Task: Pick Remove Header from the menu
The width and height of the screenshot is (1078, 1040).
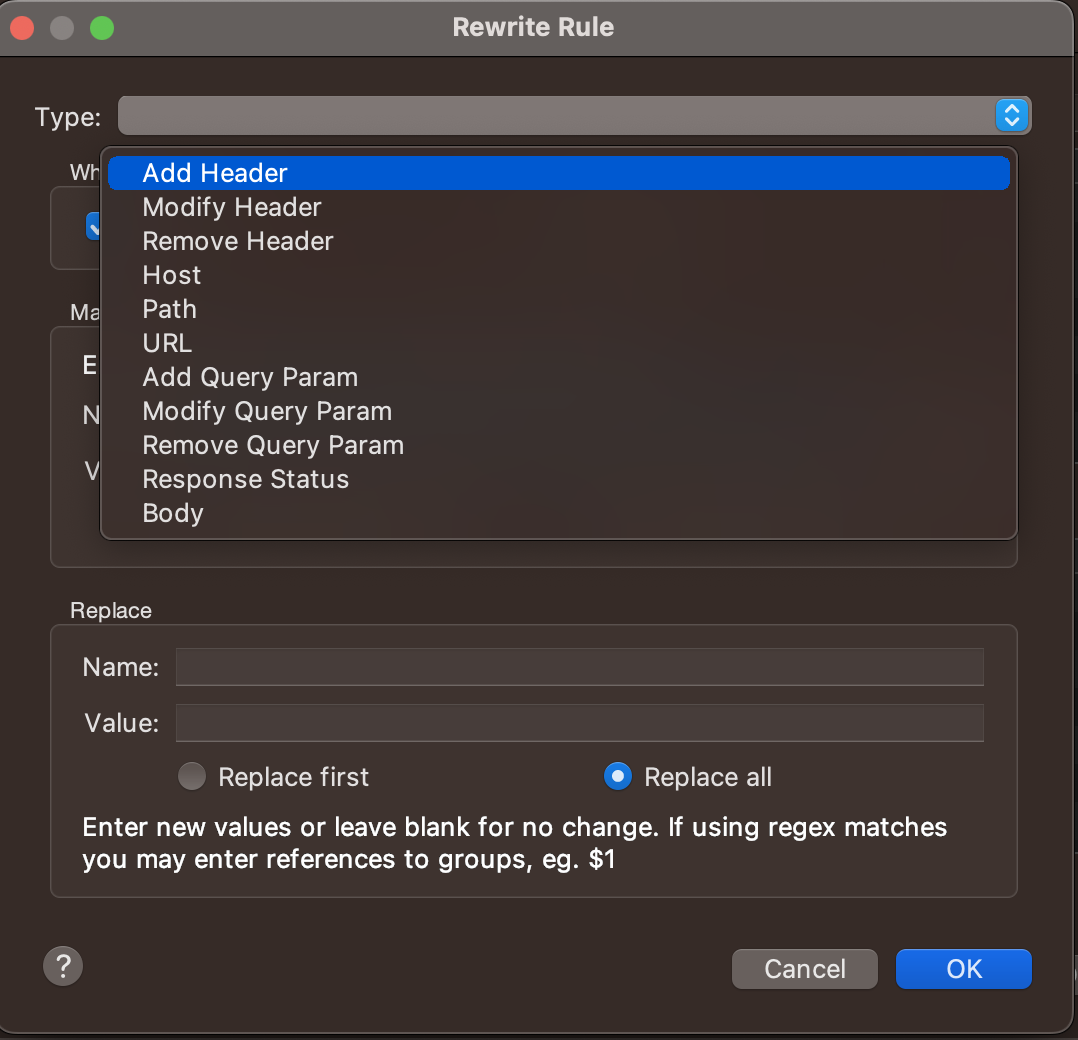Action: coord(238,241)
